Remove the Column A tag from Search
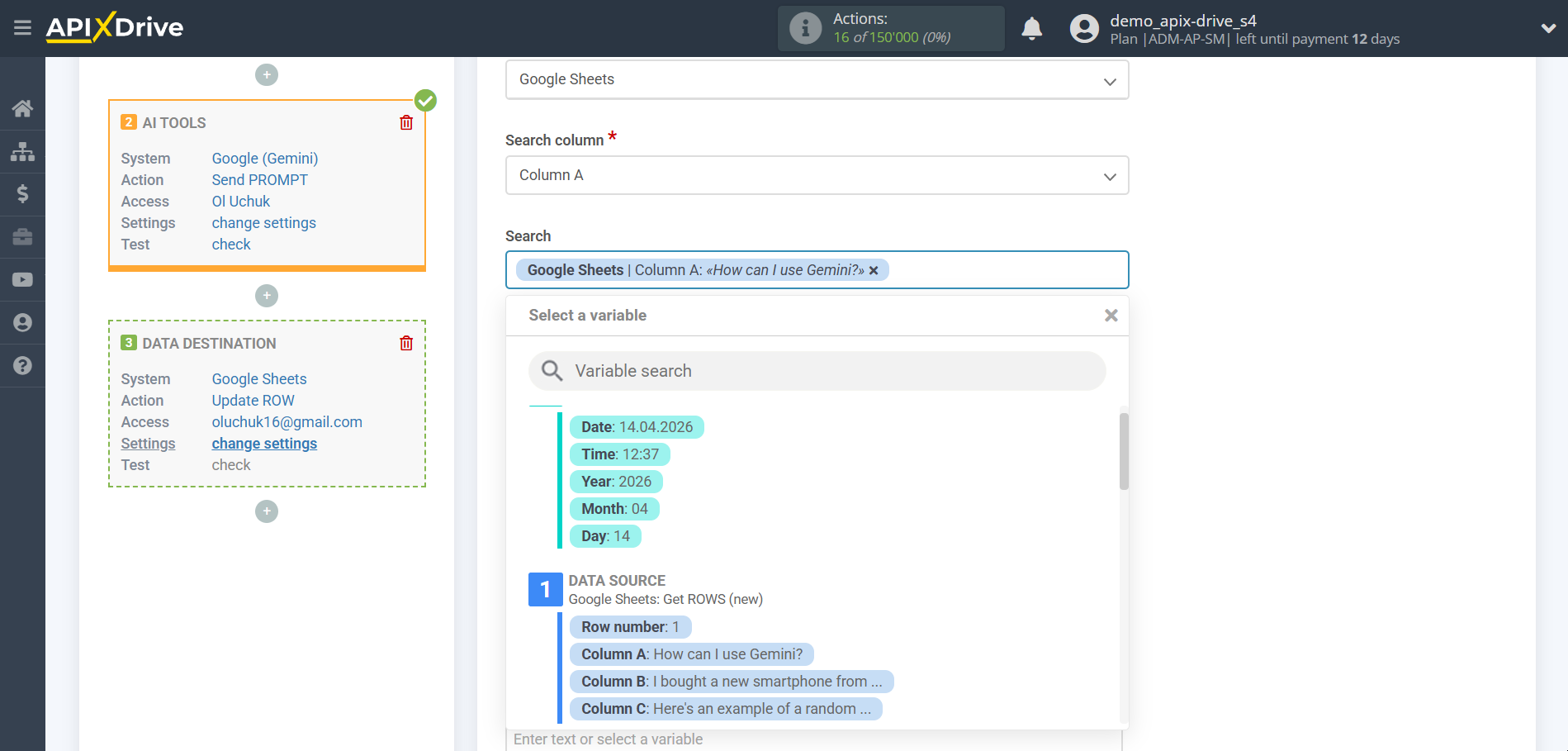 (x=874, y=271)
